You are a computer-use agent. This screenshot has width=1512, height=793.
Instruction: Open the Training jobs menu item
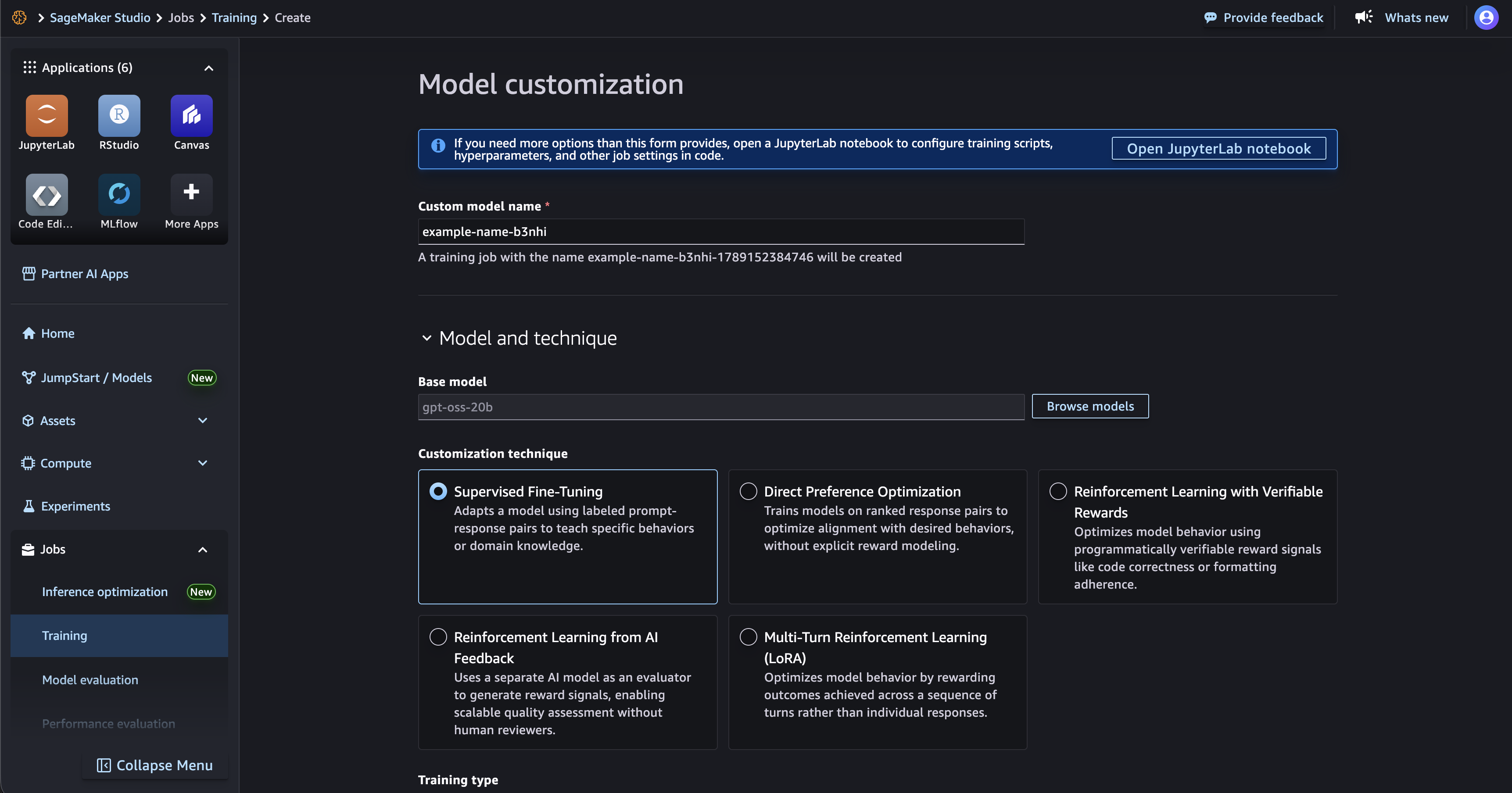pos(119,636)
